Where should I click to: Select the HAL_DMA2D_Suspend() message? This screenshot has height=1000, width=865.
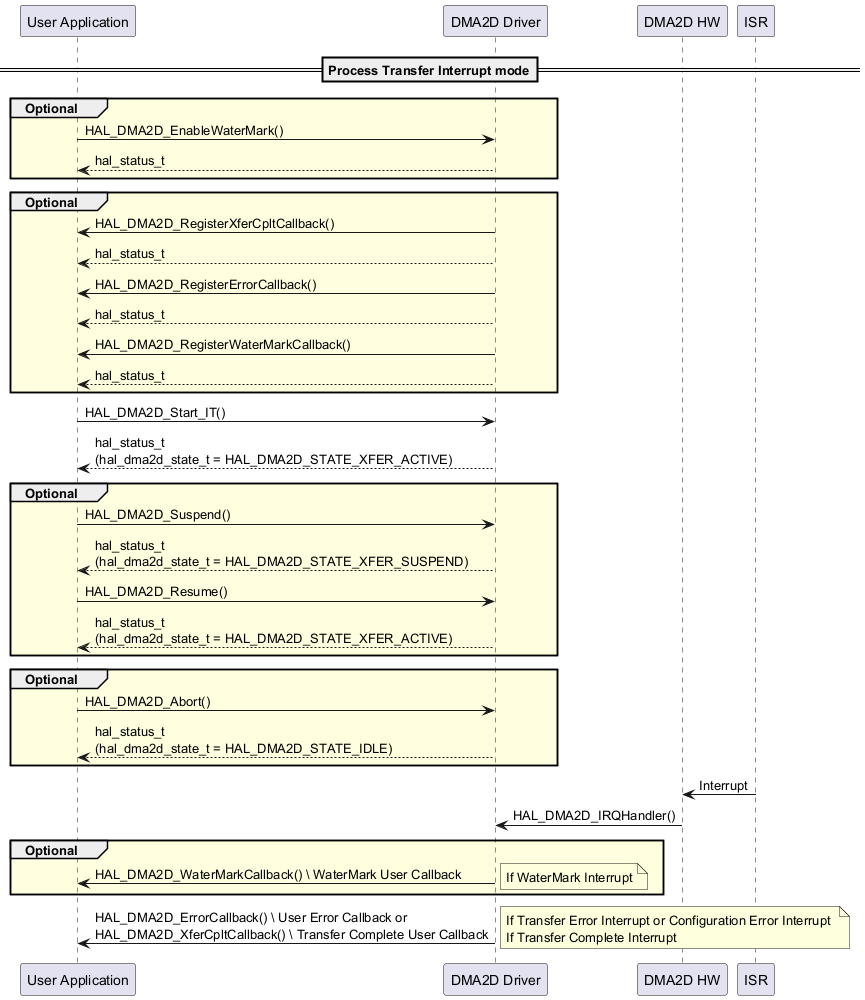tap(158, 515)
